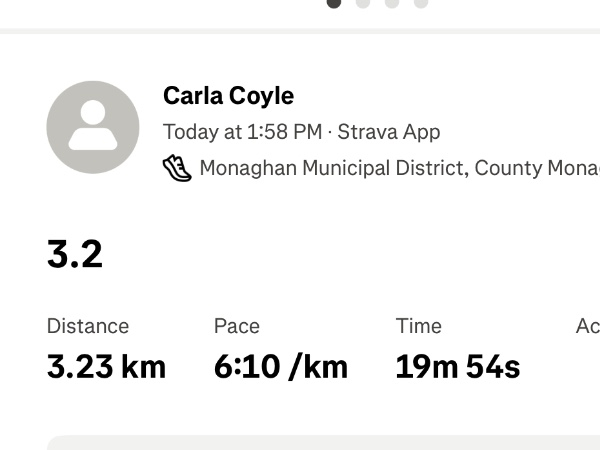The height and width of the screenshot is (450, 600).
Task: Open Carla Coyle's profile avatar
Action: [93, 128]
